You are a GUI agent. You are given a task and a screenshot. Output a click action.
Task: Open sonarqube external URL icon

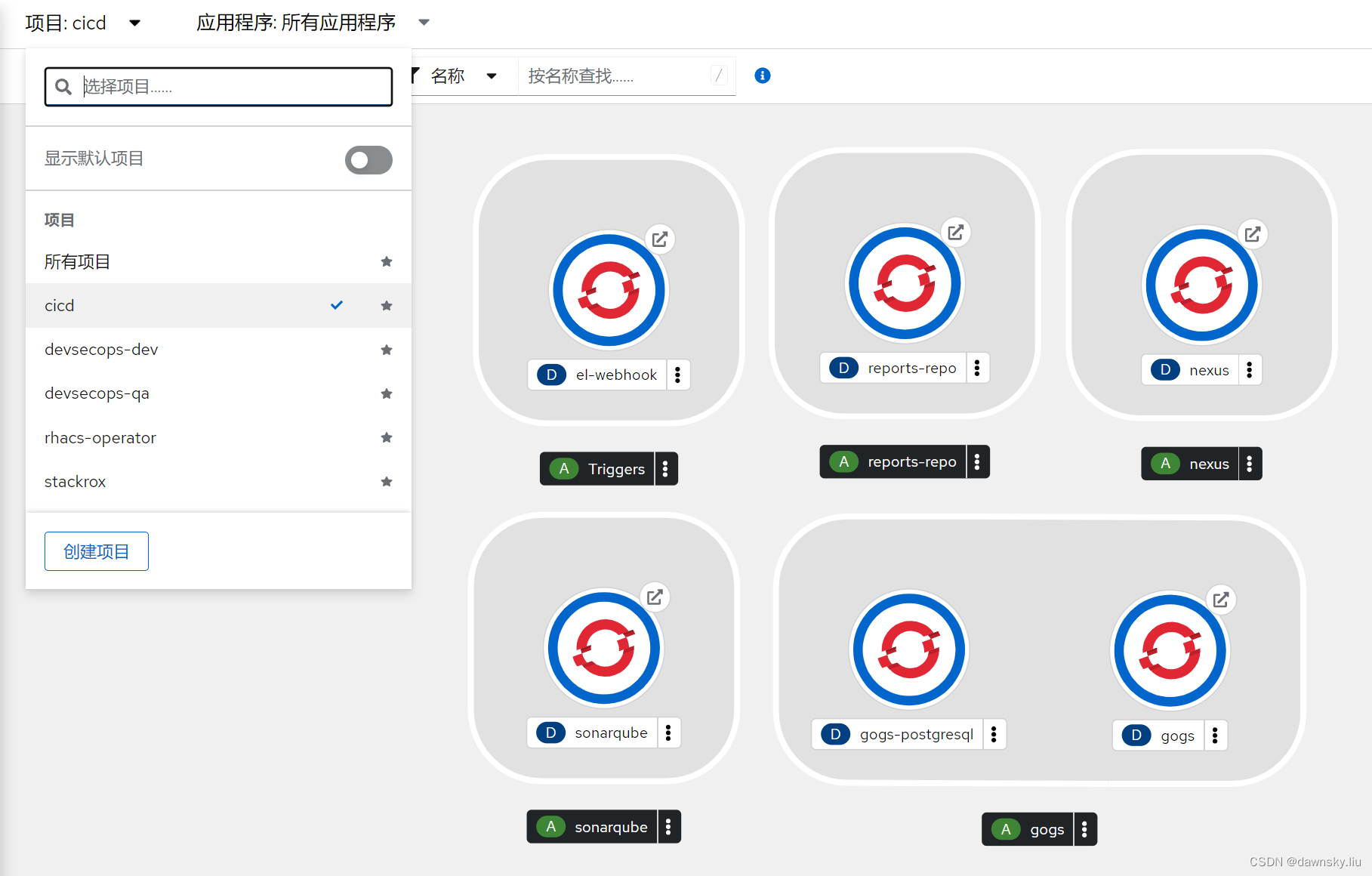655,597
